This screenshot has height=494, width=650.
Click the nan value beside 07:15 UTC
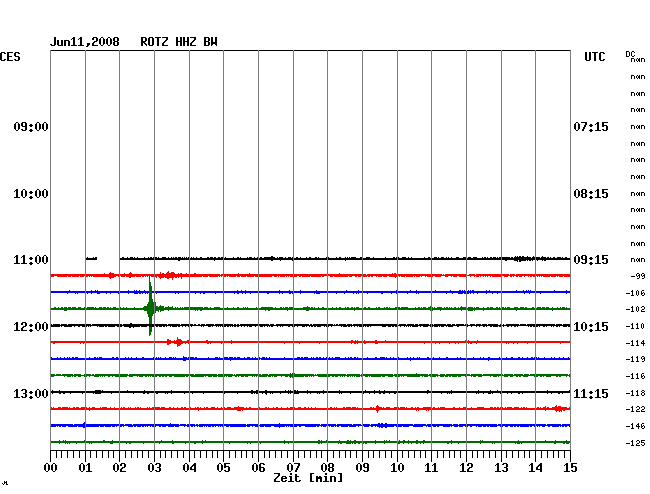point(638,127)
